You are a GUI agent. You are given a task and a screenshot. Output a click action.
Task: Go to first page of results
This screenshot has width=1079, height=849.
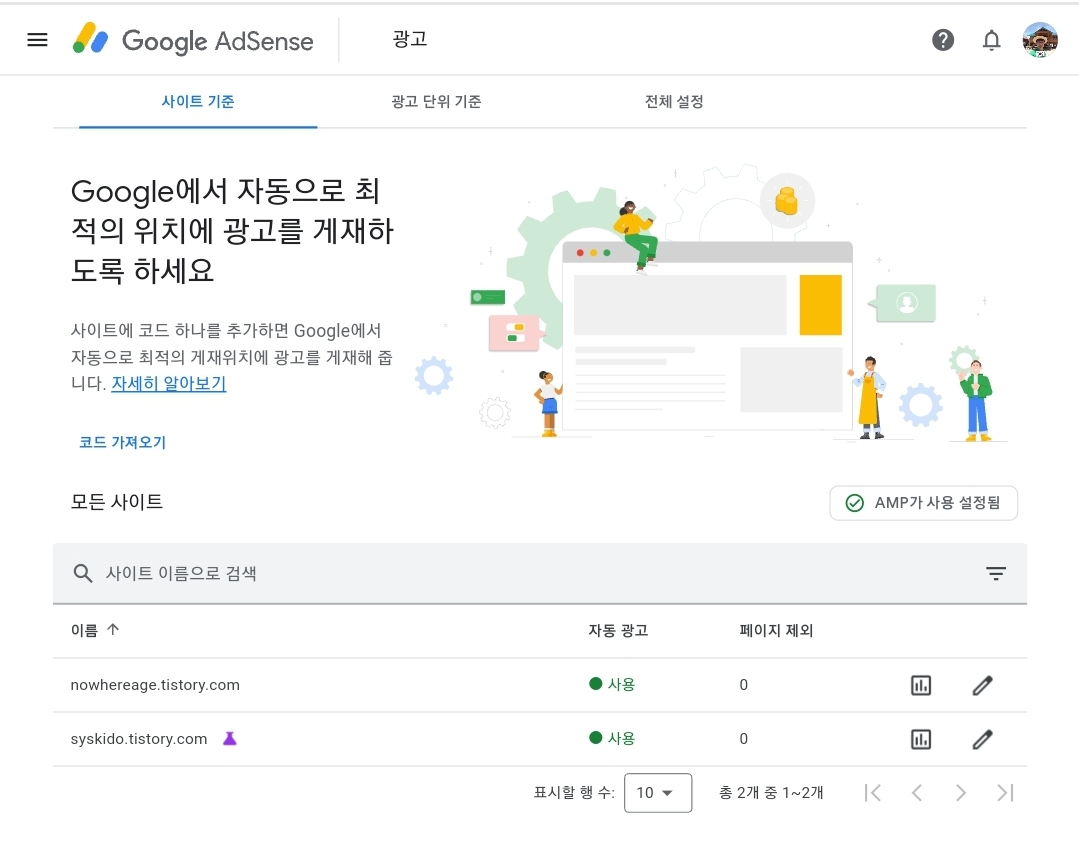[873, 793]
